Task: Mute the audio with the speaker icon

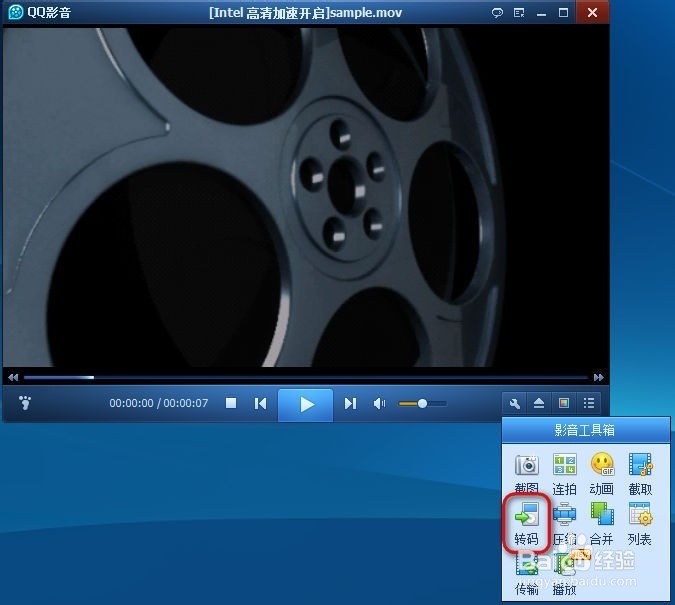Action: point(379,403)
